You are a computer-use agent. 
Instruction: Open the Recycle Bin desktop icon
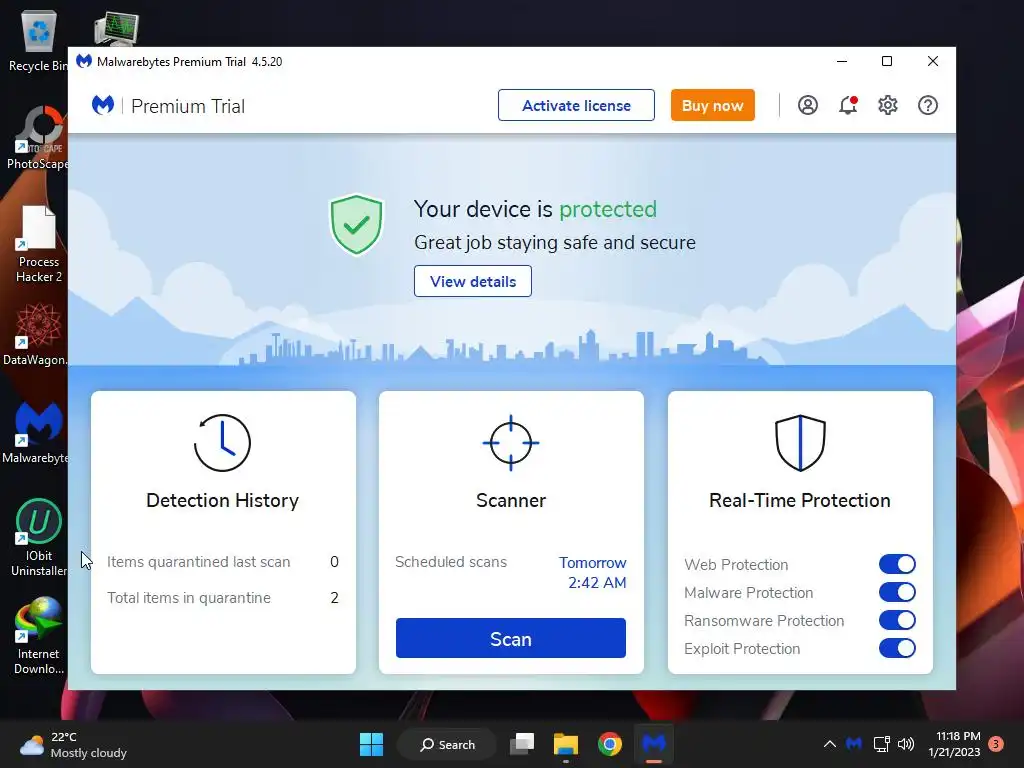pos(38,40)
